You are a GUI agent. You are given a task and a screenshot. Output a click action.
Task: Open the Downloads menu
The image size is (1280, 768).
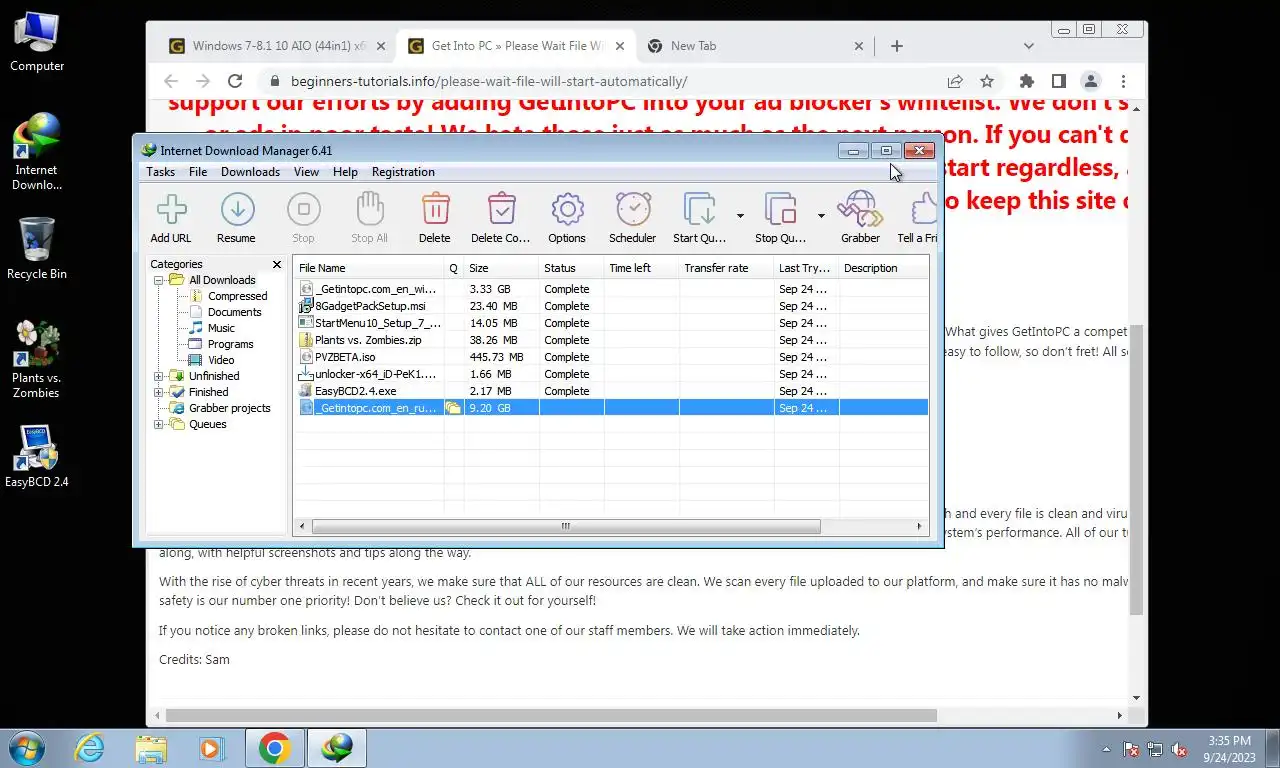(250, 172)
